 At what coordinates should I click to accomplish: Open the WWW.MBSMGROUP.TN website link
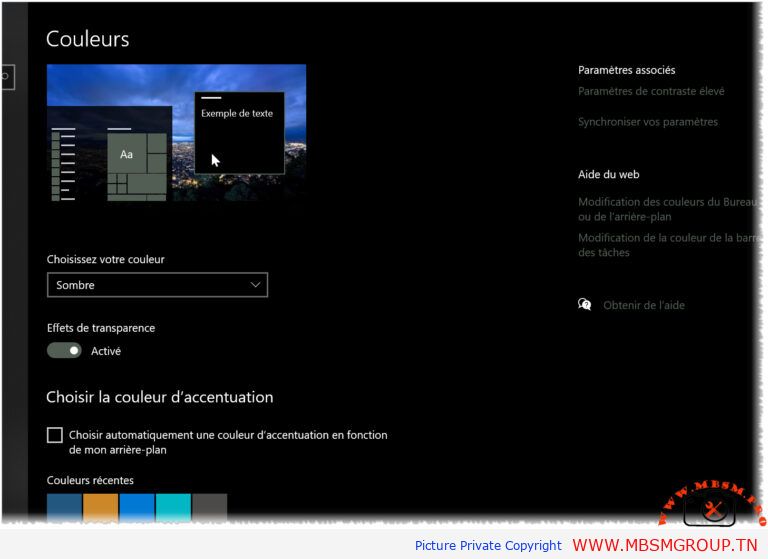pos(664,545)
